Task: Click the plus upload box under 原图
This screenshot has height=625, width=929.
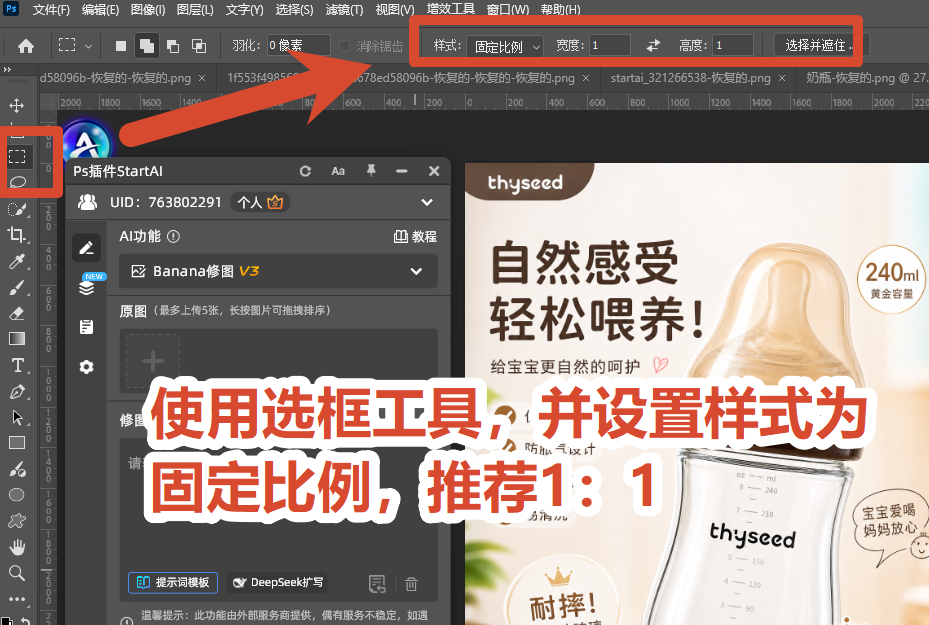Action: pyautogui.click(x=153, y=361)
